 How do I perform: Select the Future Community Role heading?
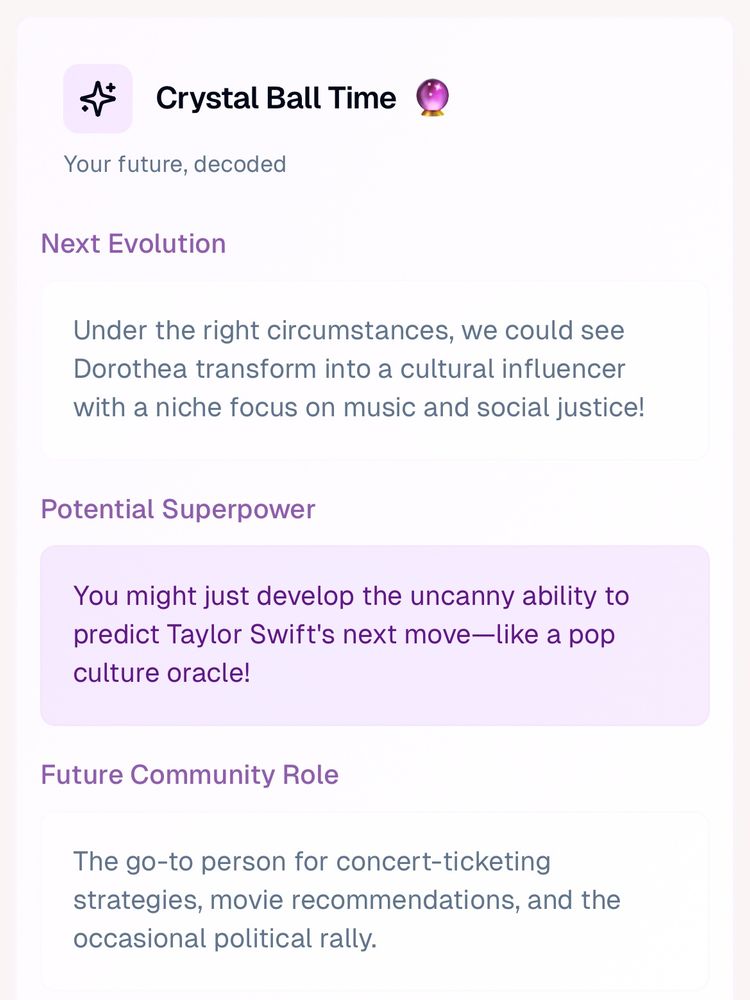tap(189, 774)
